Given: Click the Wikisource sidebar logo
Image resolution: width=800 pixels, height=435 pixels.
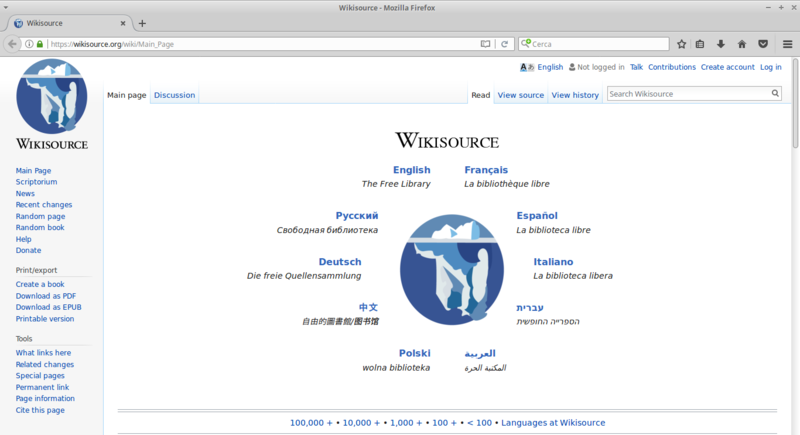Looking at the screenshot, I should [52, 105].
